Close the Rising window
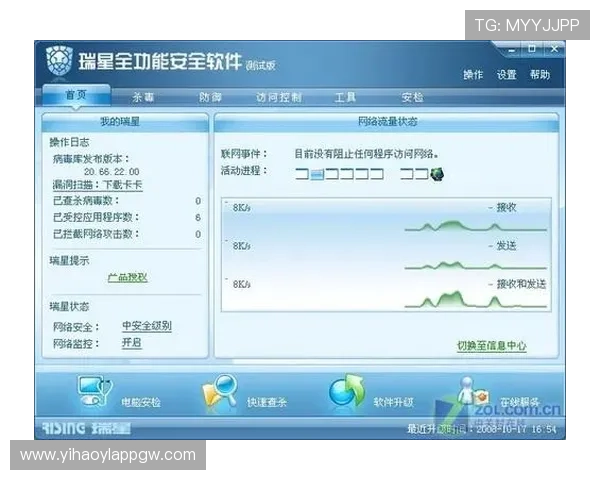Screen dimensions: 600x480 tap(554, 49)
